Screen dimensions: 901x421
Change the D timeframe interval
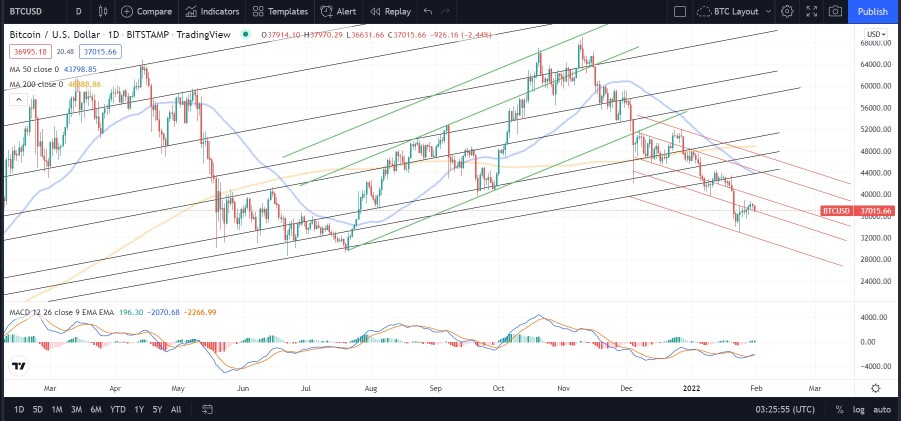[x=78, y=11]
